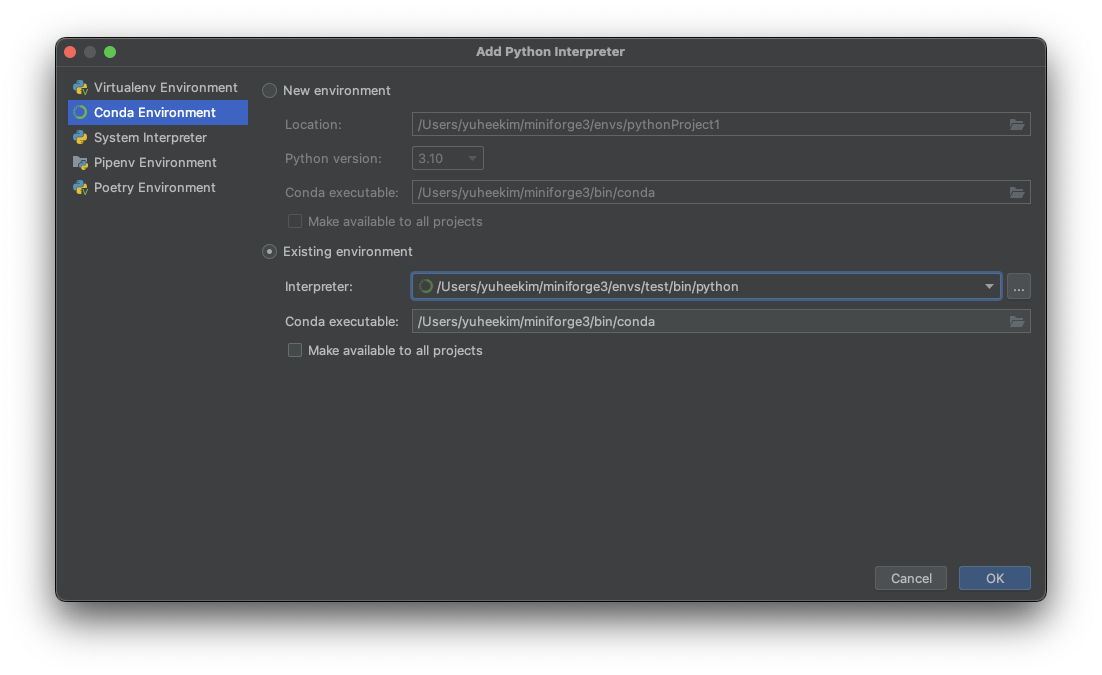
Task: Select Poetry Environment in sidebar
Action: click(157, 188)
